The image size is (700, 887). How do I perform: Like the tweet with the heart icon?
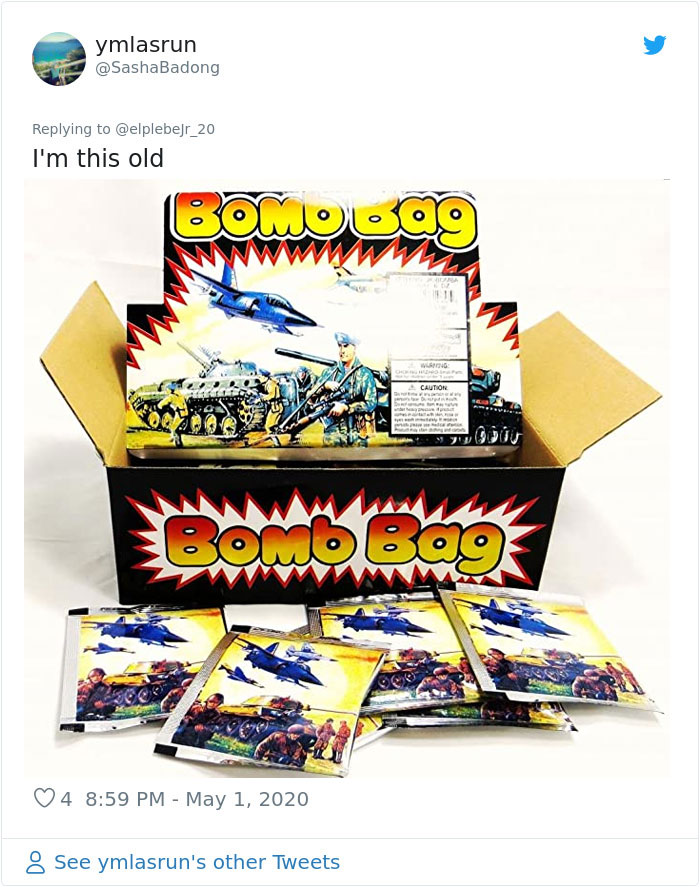pyautogui.click(x=44, y=798)
